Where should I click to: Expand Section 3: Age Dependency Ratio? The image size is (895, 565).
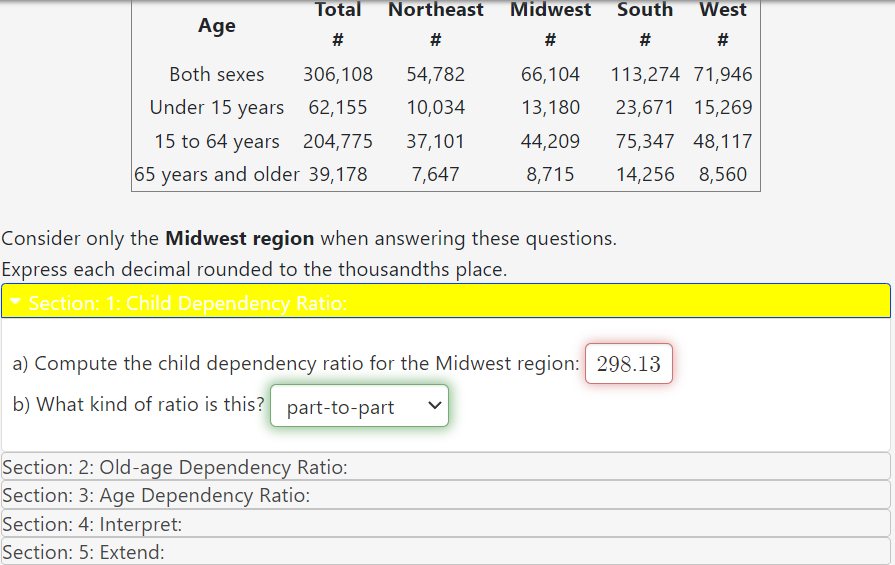(x=446, y=495)
